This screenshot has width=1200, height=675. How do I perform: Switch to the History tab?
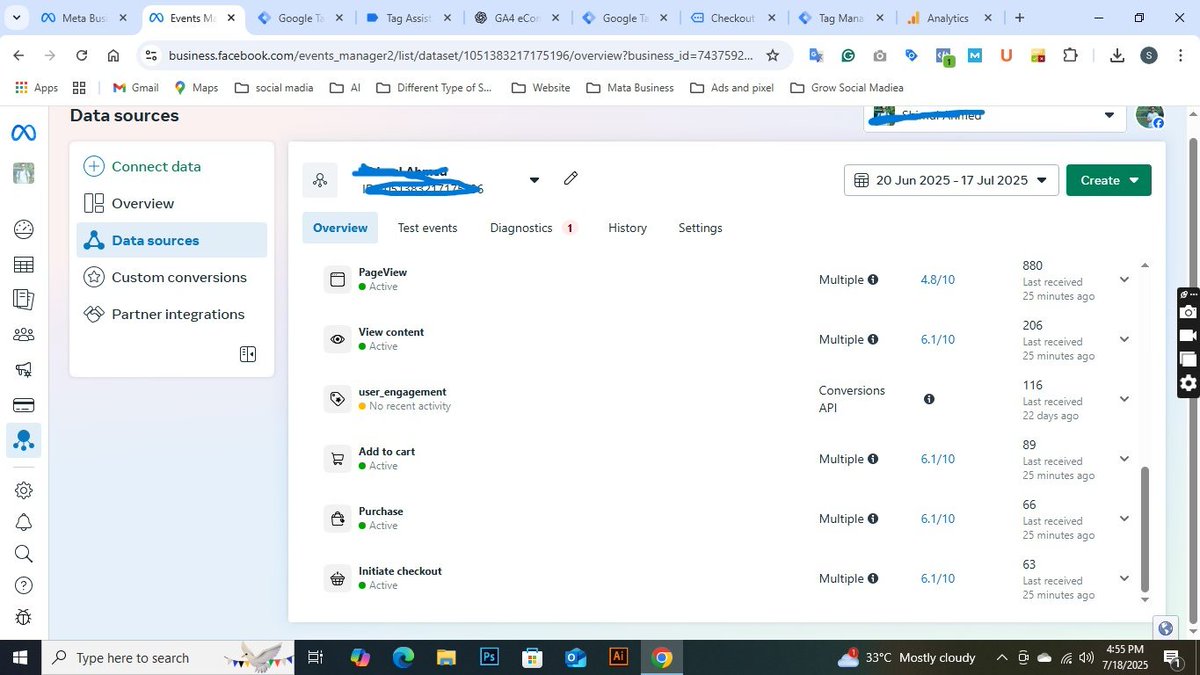click(x=627, y=228)
